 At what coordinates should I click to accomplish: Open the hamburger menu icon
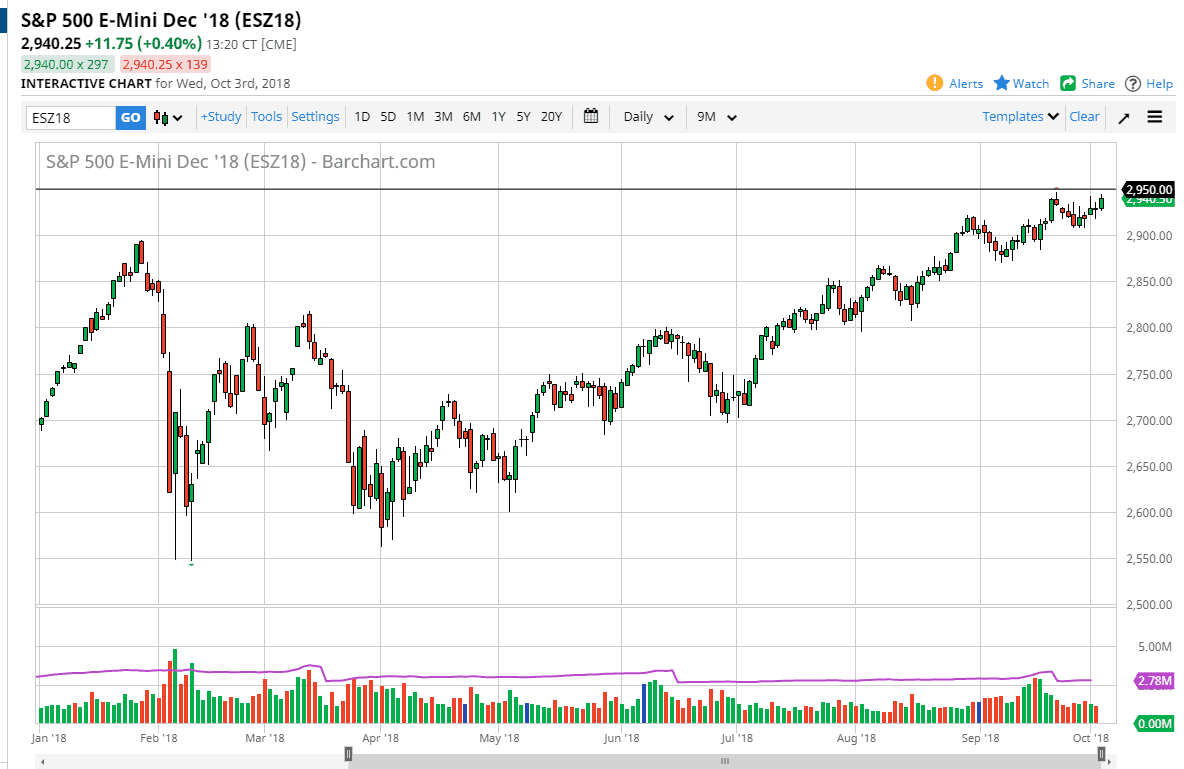[1155, 117]
